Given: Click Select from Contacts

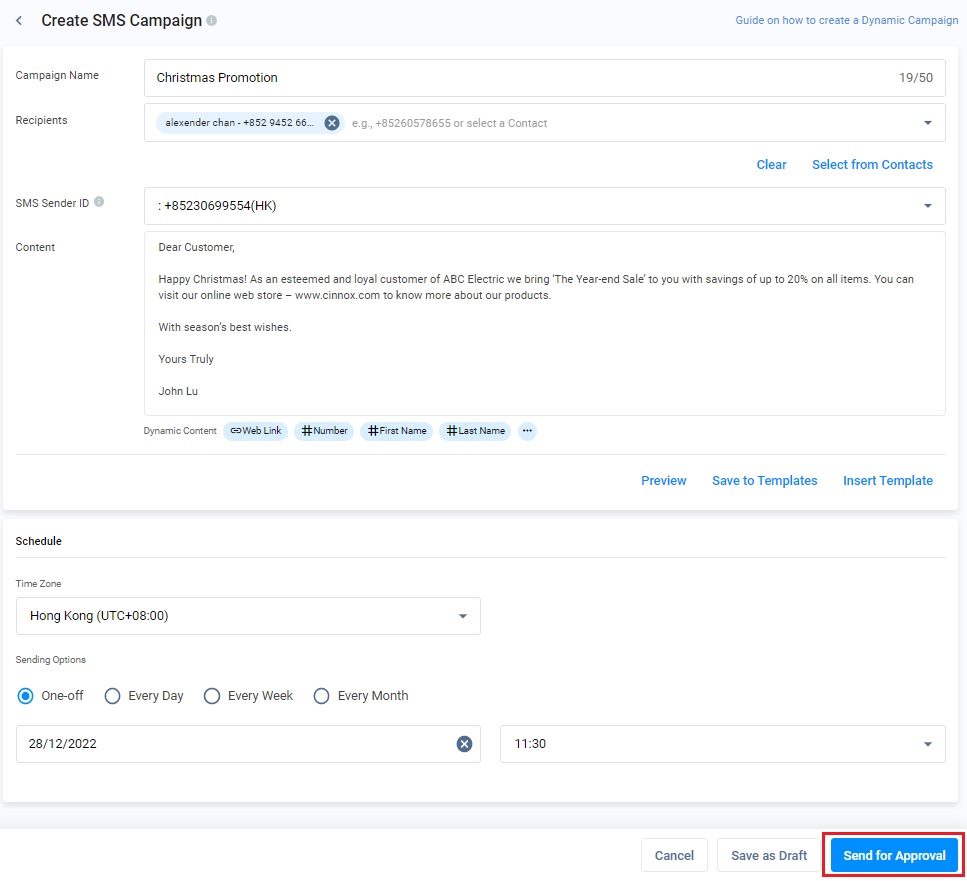Looking at the screenshot, I should [x=872, y=165].
